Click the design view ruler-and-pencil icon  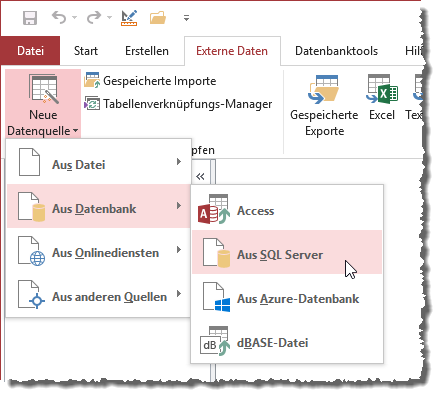[129, 18]
